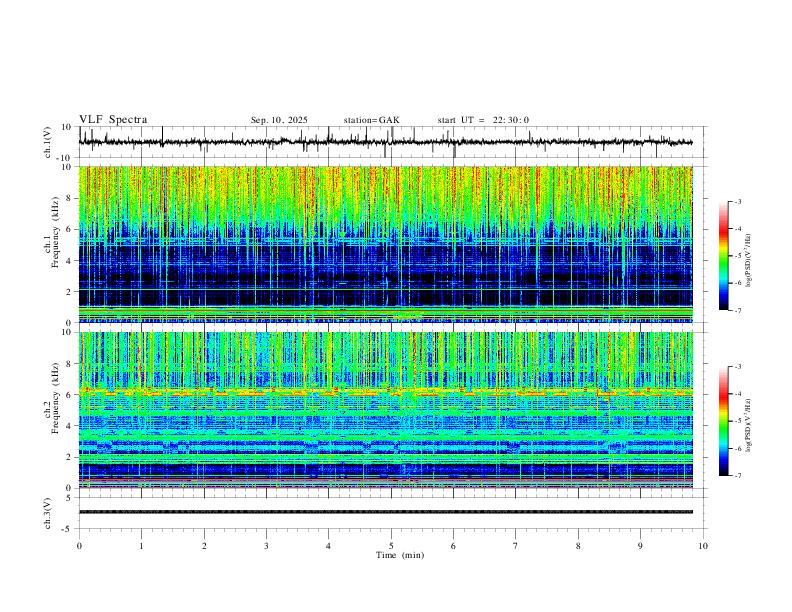Click the ch.1 Frequency (kHz) axis label
This screenshot has height=612, width=792.
(52, 230)
